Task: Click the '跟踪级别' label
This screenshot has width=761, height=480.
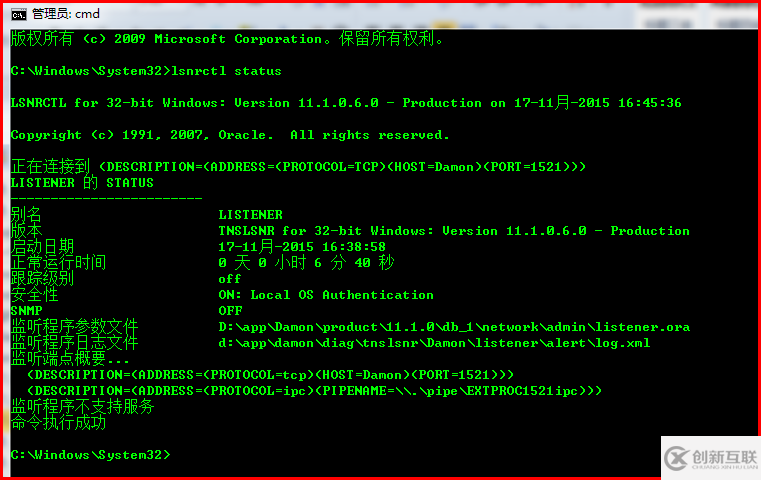Action: (42, 279)
